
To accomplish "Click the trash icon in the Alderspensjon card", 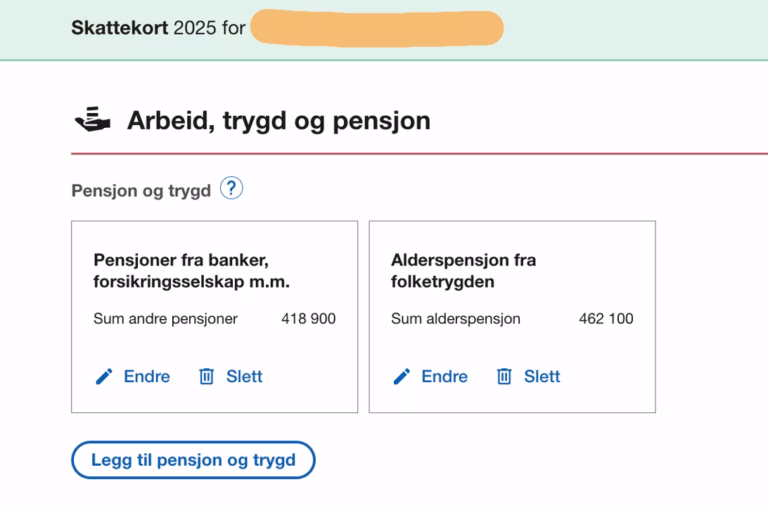I will [x=505, y=377].
